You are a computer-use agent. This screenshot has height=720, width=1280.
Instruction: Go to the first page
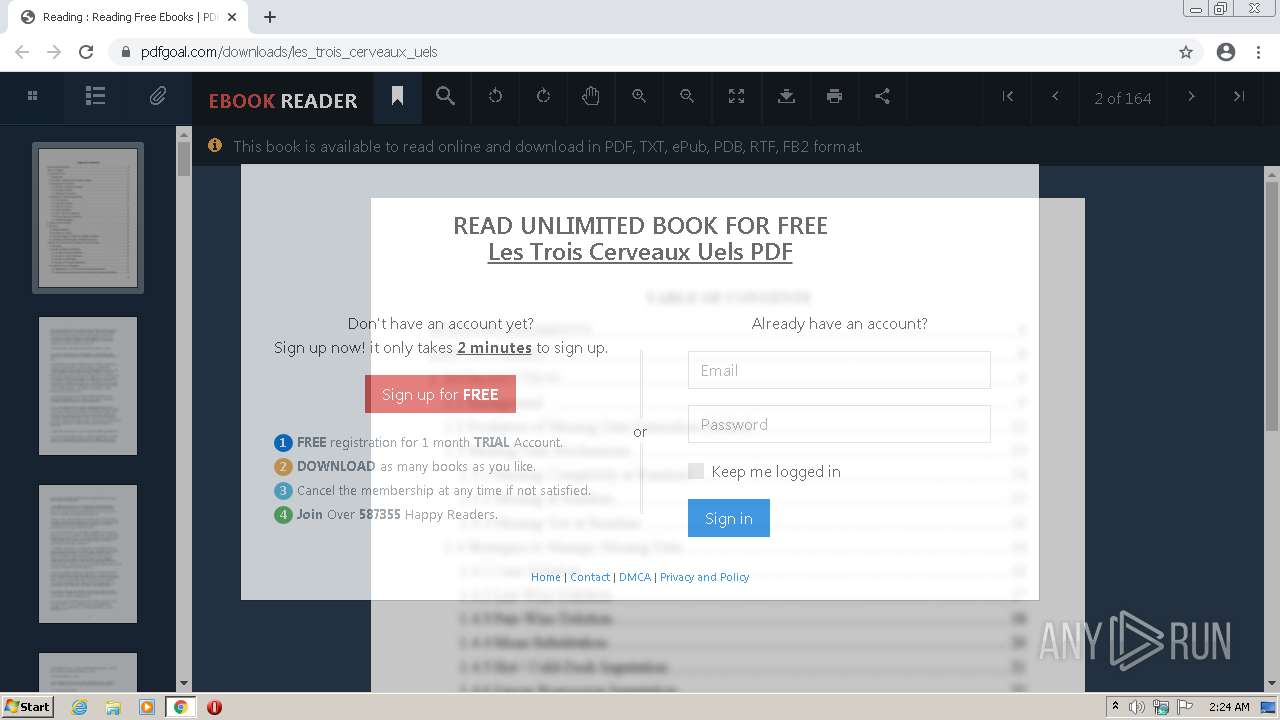[1008, 96]
